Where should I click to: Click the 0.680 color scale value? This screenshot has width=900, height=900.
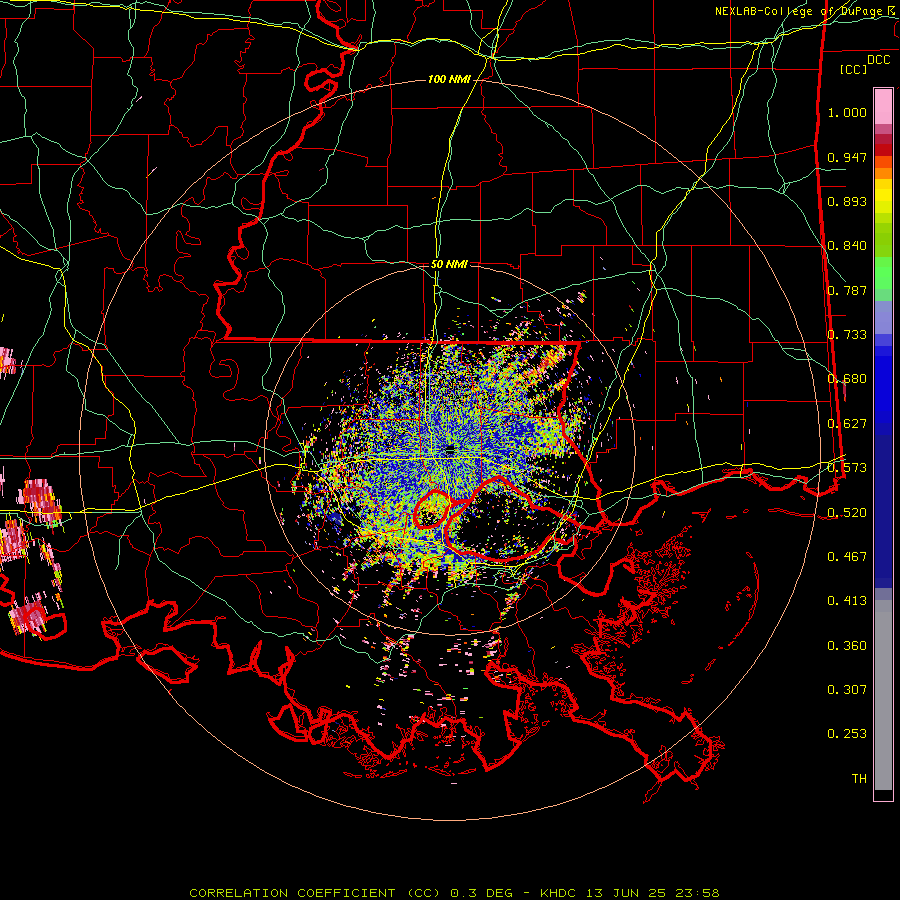[847, 379]
